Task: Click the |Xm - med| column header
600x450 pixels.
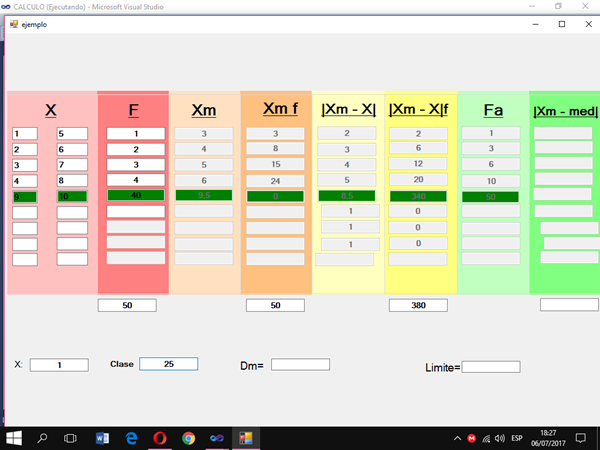Action: click(566, 111)
